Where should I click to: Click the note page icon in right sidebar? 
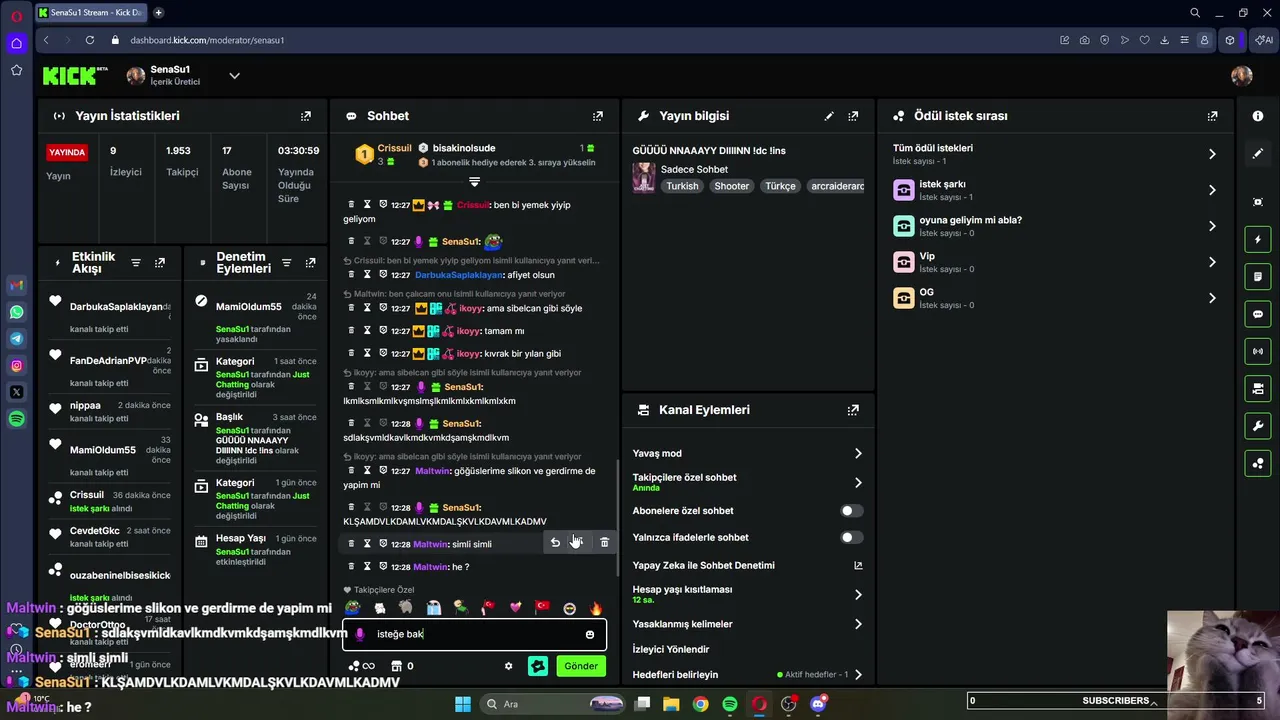click(1258, 277)
